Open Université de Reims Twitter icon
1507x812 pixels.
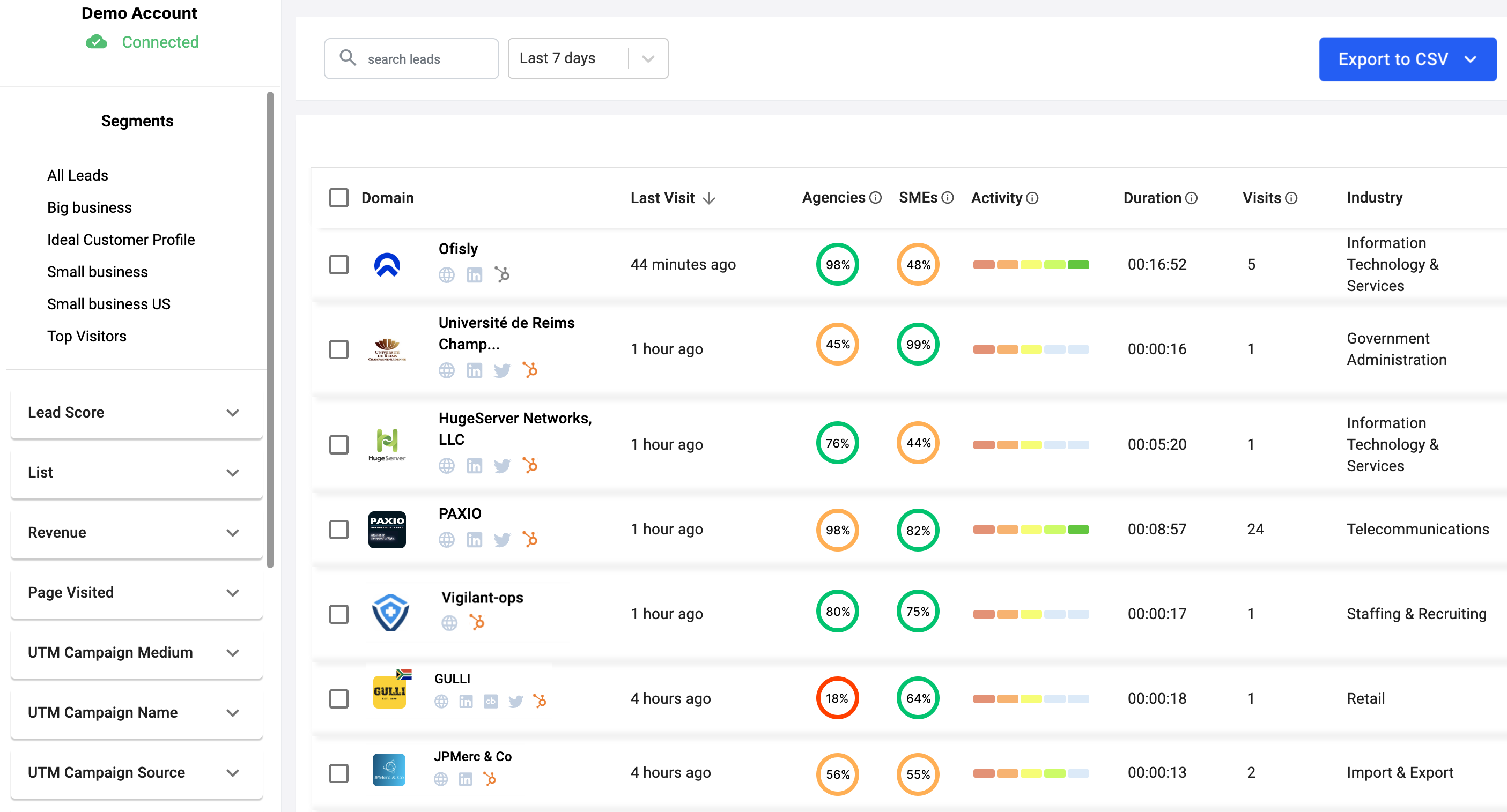point(502,371)
